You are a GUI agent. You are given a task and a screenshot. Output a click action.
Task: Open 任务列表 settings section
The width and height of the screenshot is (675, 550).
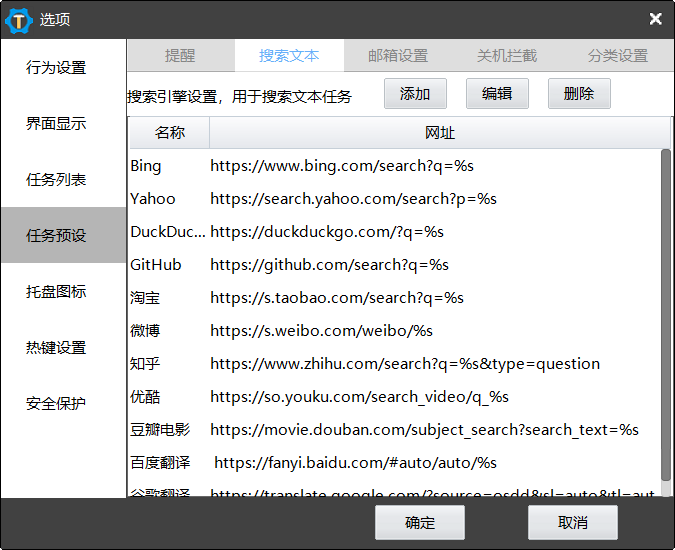[56, 180]
